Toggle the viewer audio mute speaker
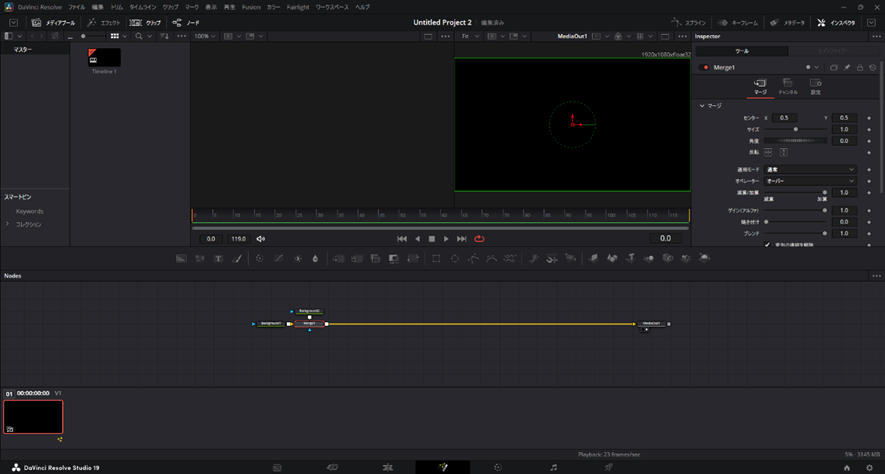This screenshot has height=474, width=885. 261,239
